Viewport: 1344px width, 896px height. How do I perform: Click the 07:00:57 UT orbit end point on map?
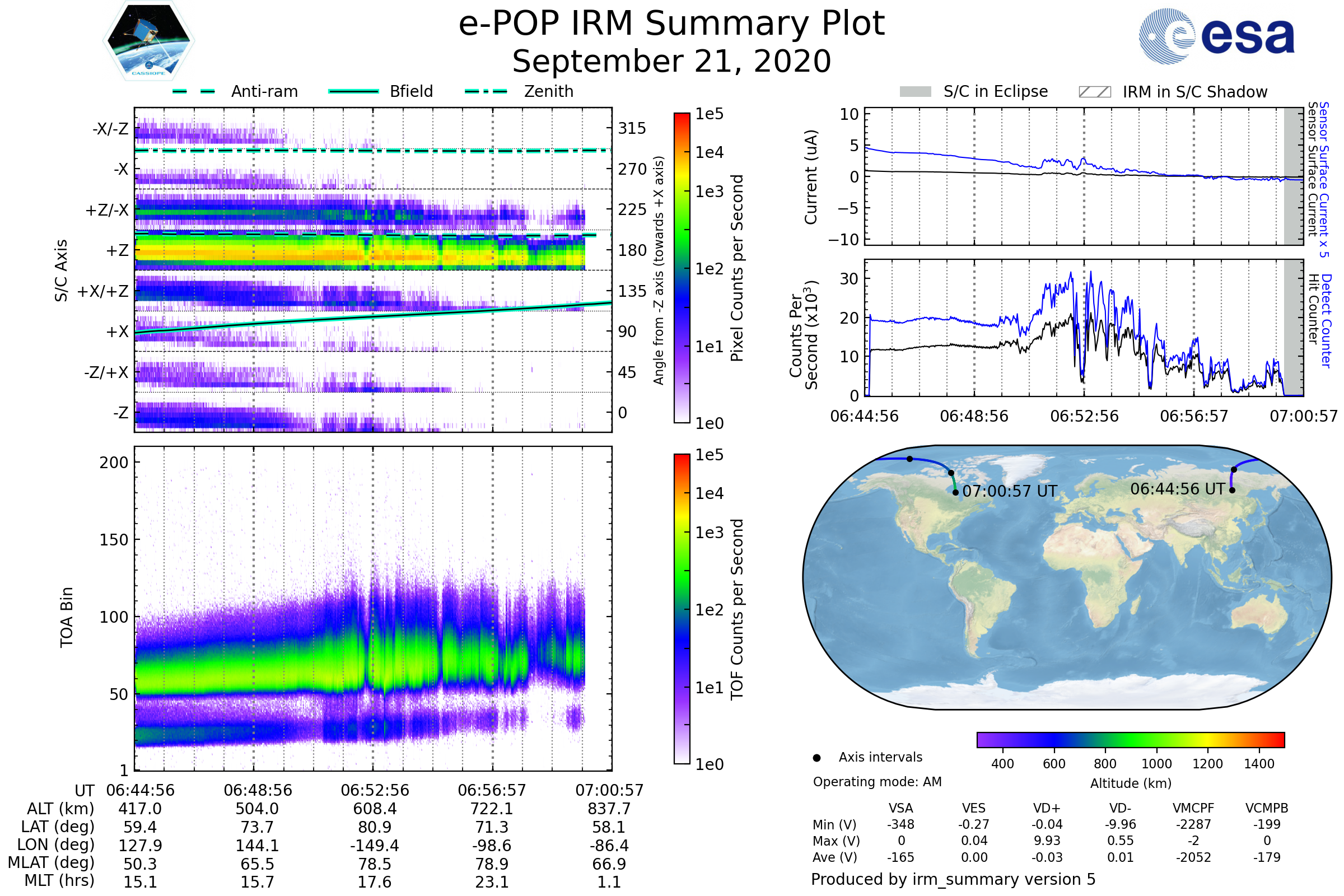pos(955,493)
